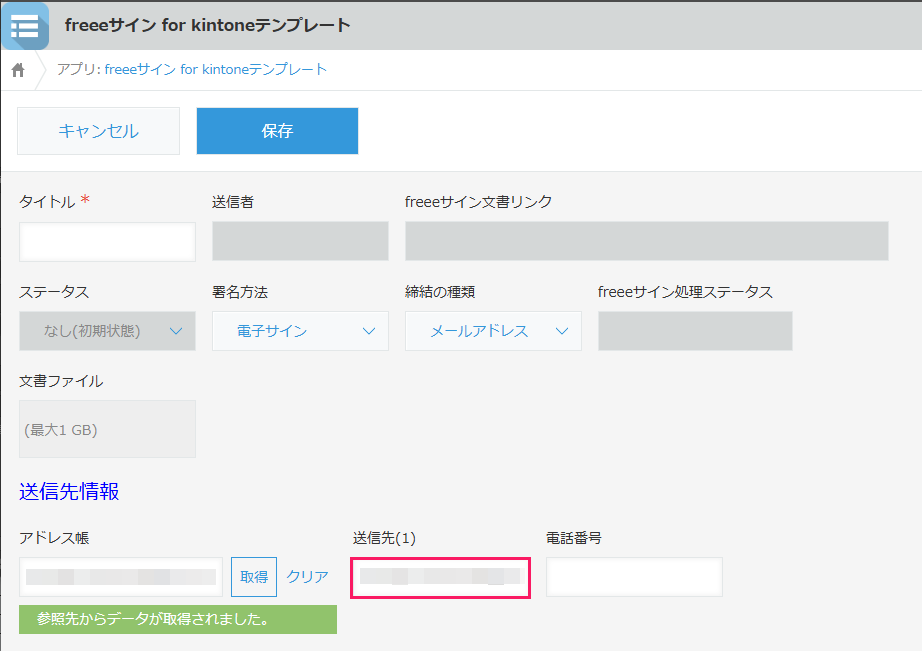Screen dimensions: 922x651
Task: Go to home via house icon
Action: point(18,70)
